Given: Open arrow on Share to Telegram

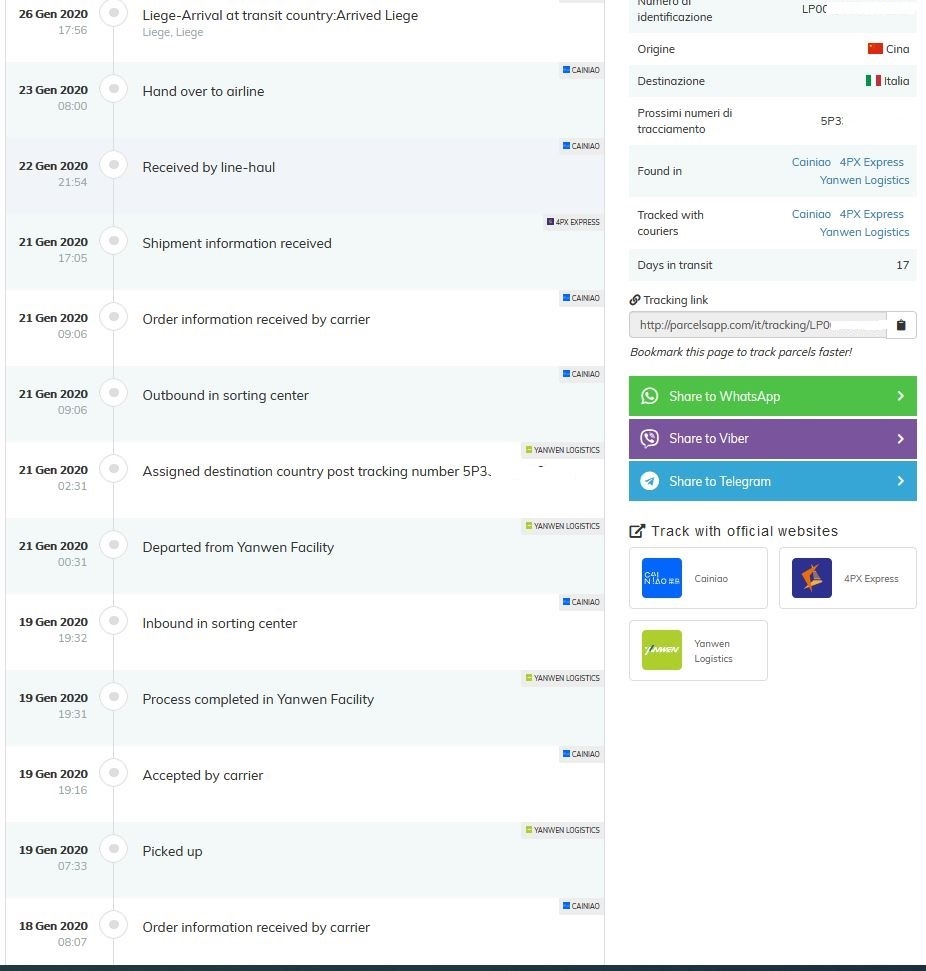Looking at the screenshot, I should click(901, 481).
